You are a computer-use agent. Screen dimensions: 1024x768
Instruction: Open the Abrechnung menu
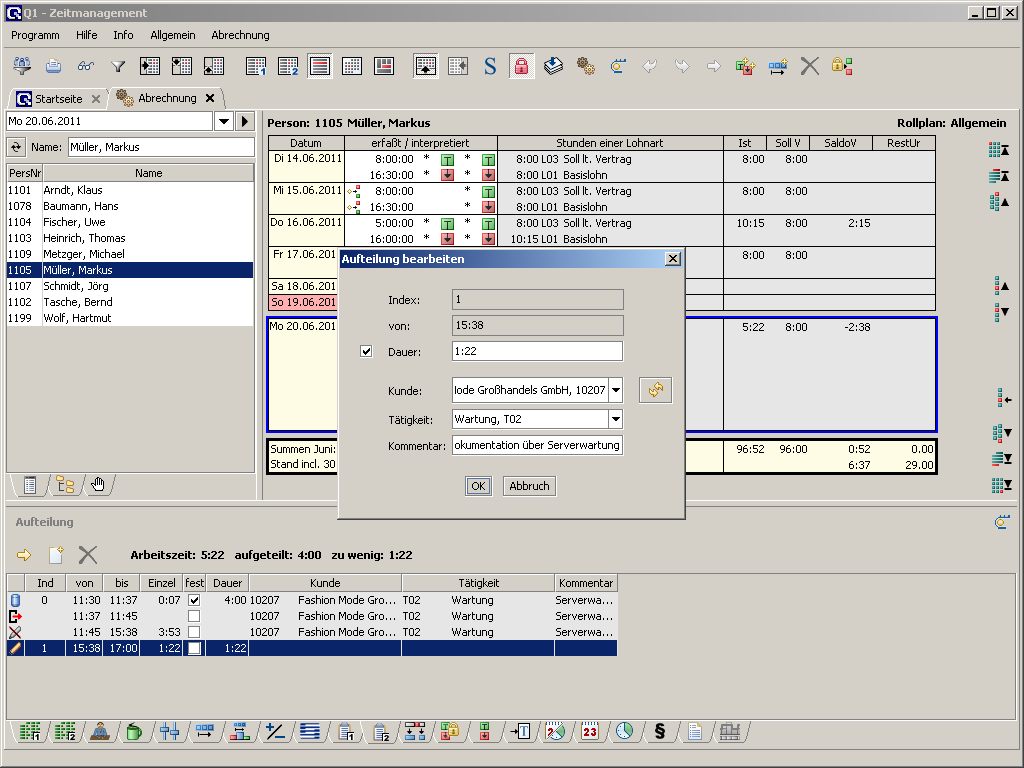pyautogui.click(x=240, y=35)
